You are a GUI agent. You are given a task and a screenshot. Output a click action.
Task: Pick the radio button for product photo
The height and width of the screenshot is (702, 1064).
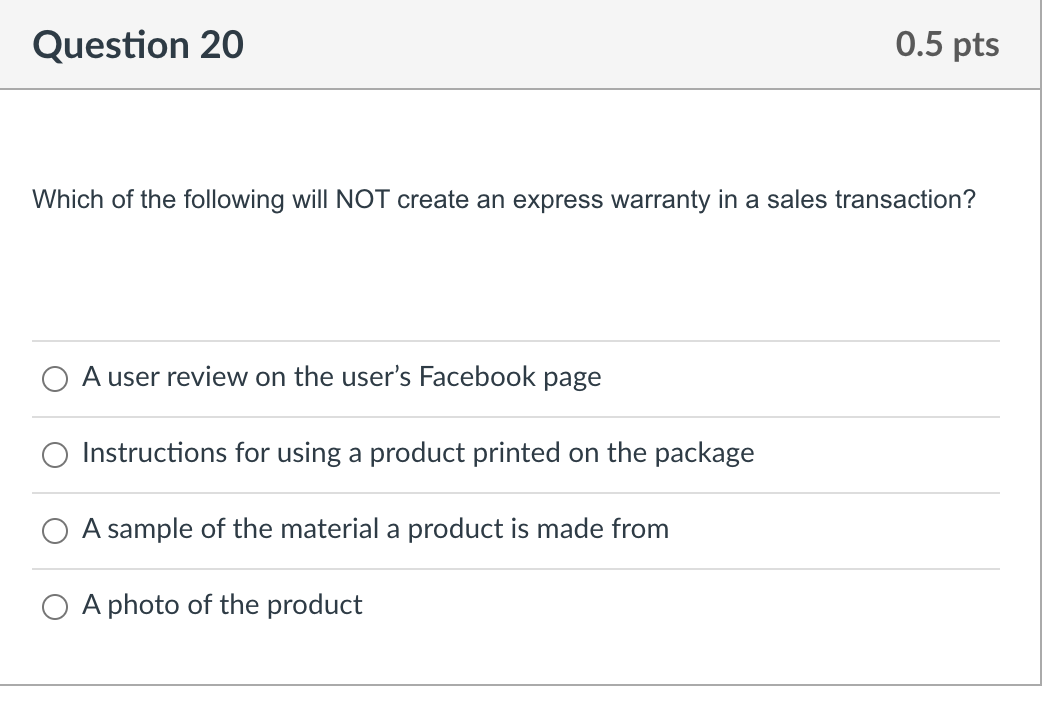53,606
